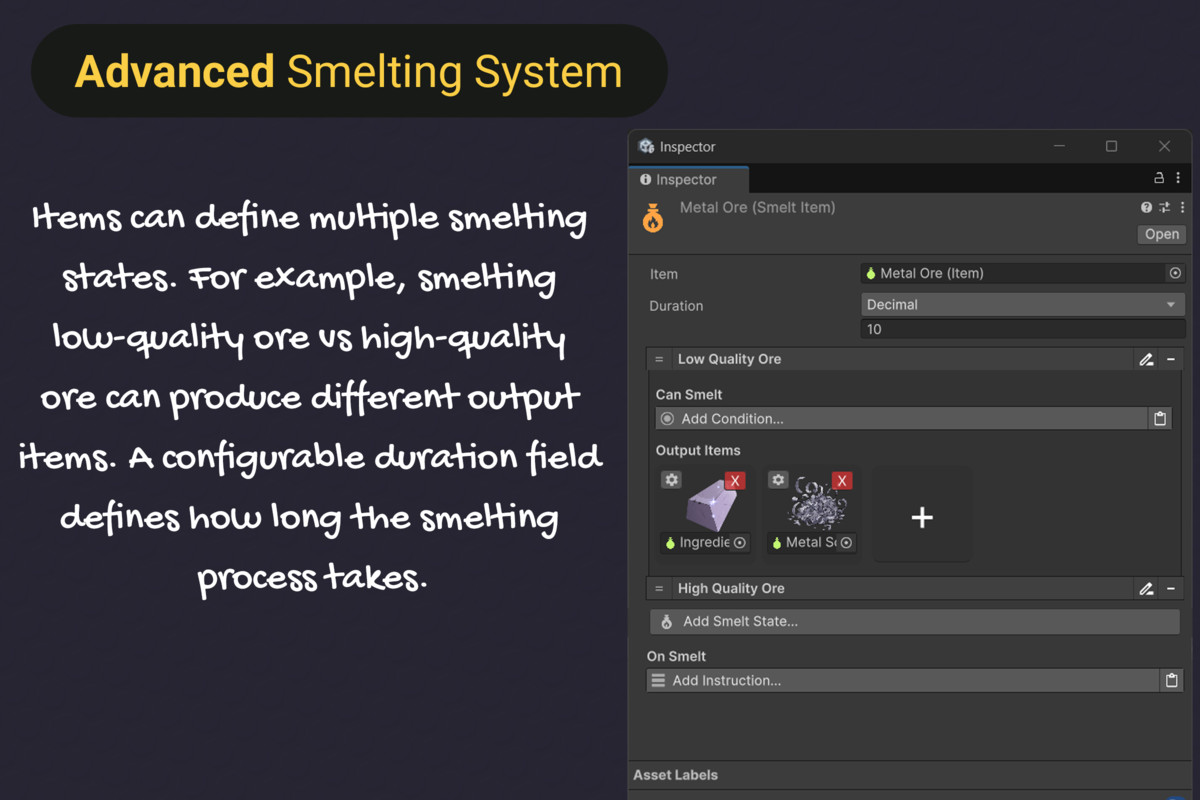Click the presets icon next to the help icon
Screen dimensions: 1200x800
click(x=1163, y=207)
